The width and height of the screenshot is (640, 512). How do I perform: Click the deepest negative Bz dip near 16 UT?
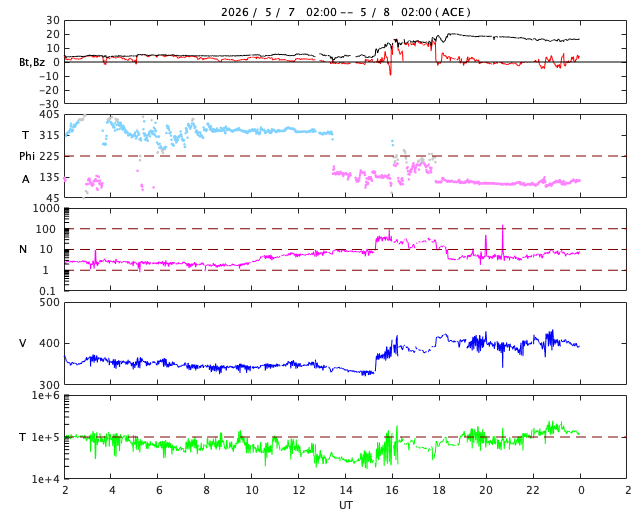click(x=390, y=70)
